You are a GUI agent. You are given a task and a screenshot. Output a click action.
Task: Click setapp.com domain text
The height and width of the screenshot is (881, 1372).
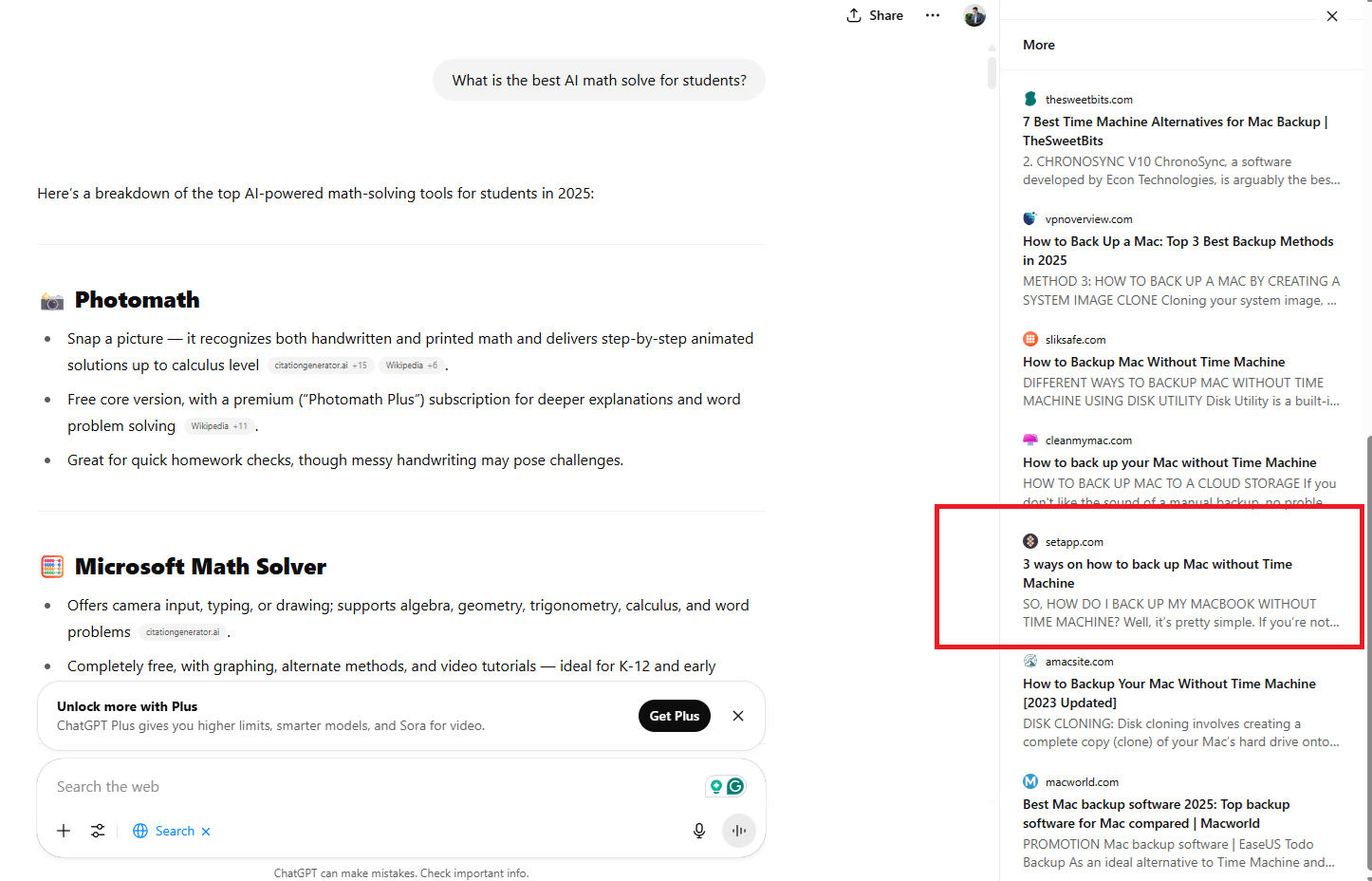pos(1074,542)
